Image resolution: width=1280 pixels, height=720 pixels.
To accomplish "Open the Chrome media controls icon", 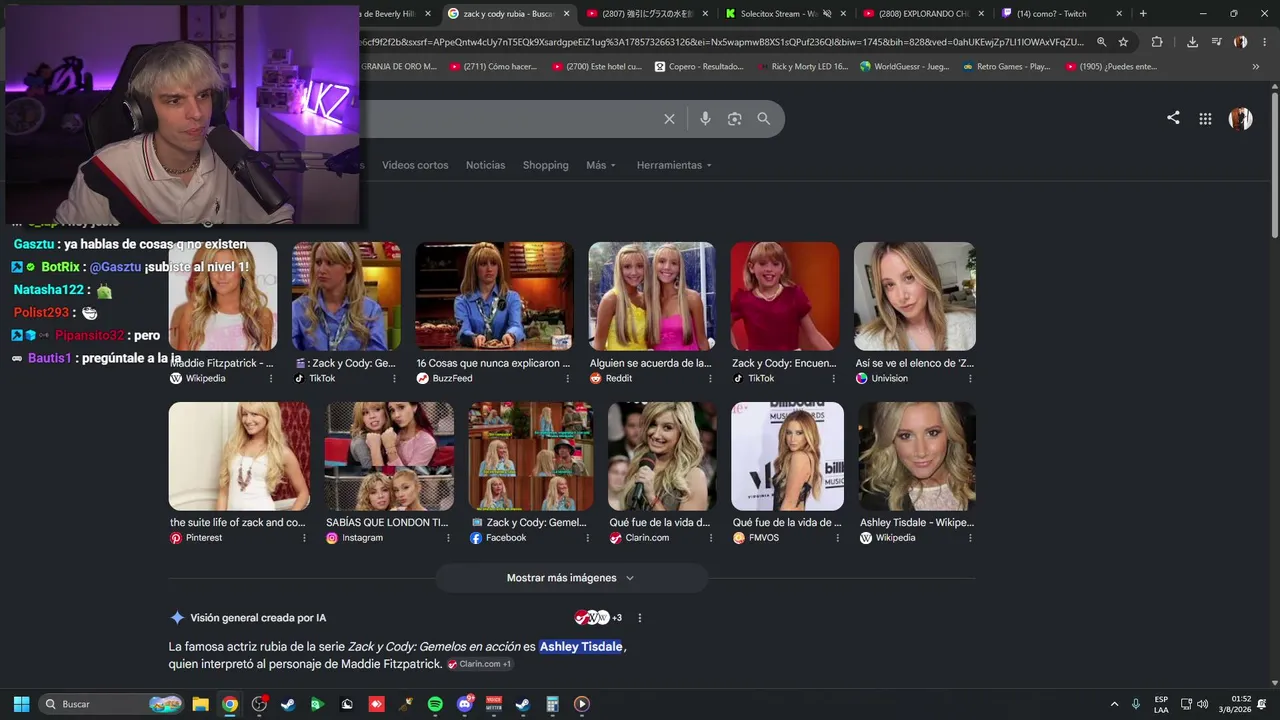I will click(x=1216, y=42).
